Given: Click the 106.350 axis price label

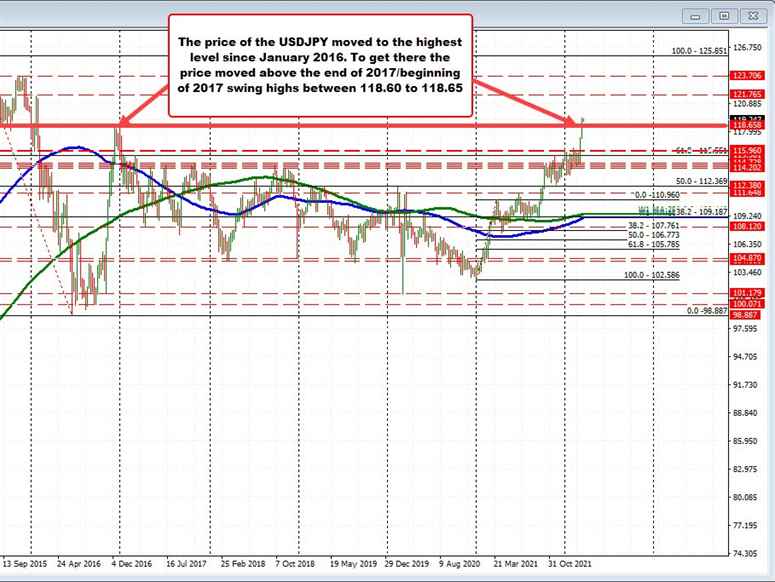Looking at the screenshot, I should tap(747, 245).
